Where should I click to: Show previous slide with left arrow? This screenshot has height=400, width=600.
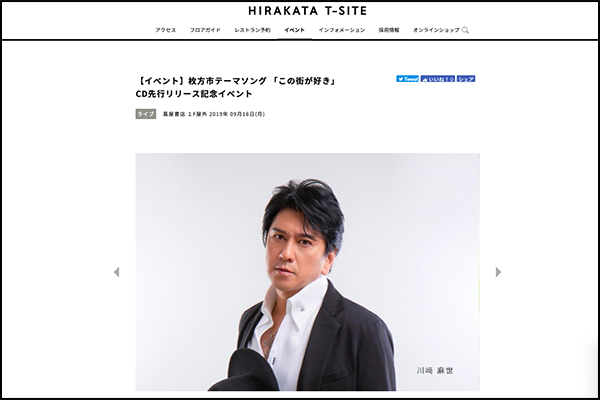(117, 272)
